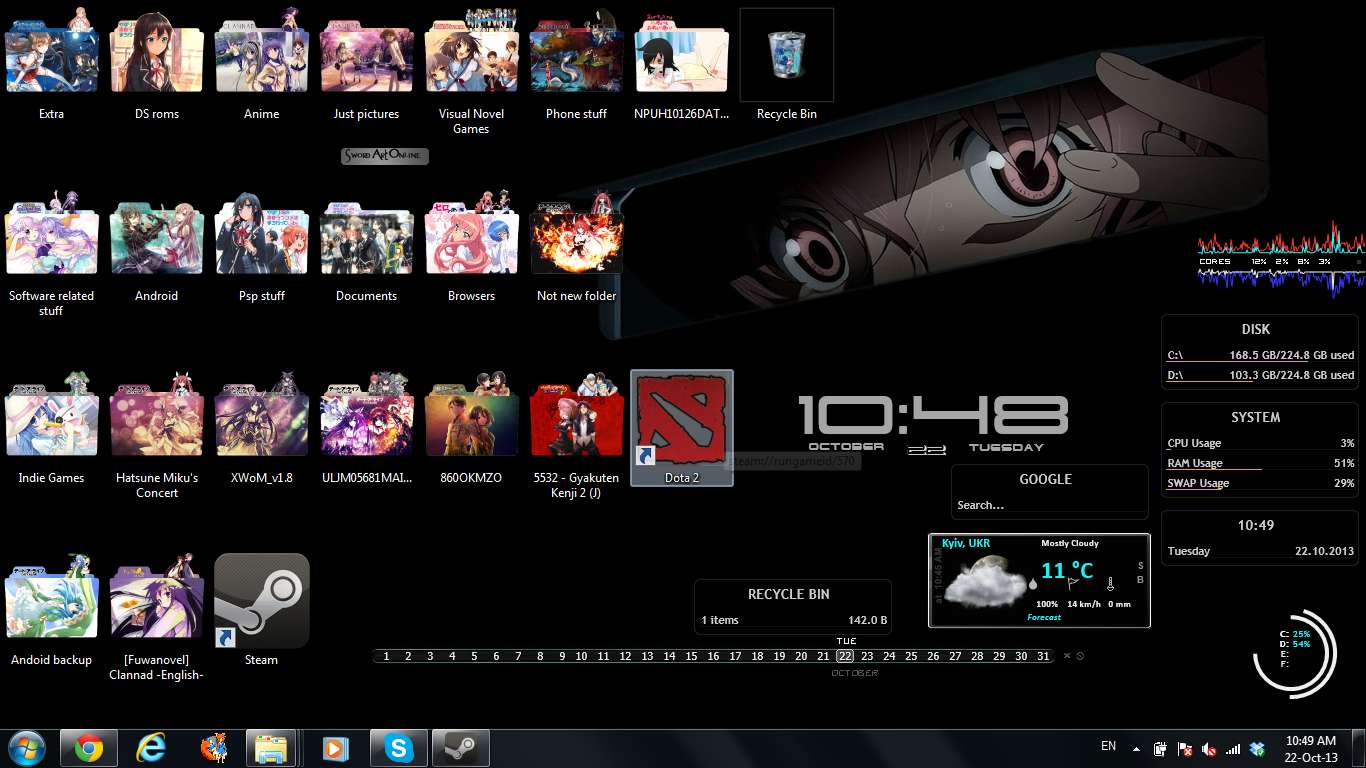The image size is (1366, 768).
Task: Click the muted volume tray icon
Action: (x=1209, y=748)
